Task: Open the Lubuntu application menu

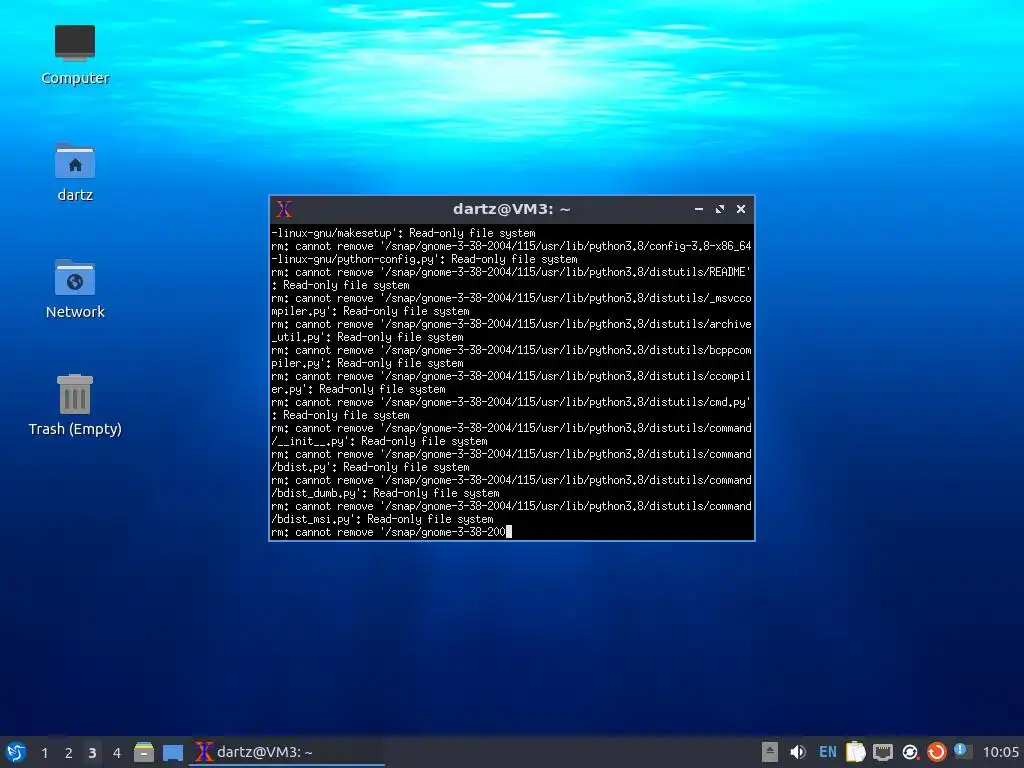Action: point(16,752)
